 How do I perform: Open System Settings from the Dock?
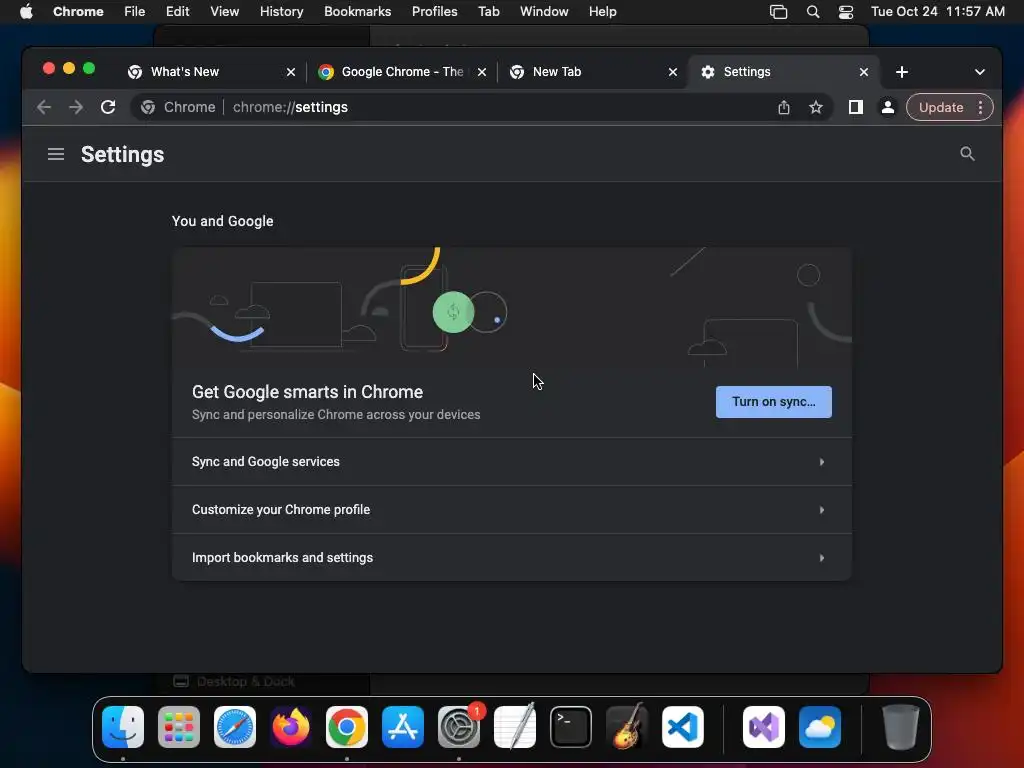pyautogui.click(x=459, y=727)
